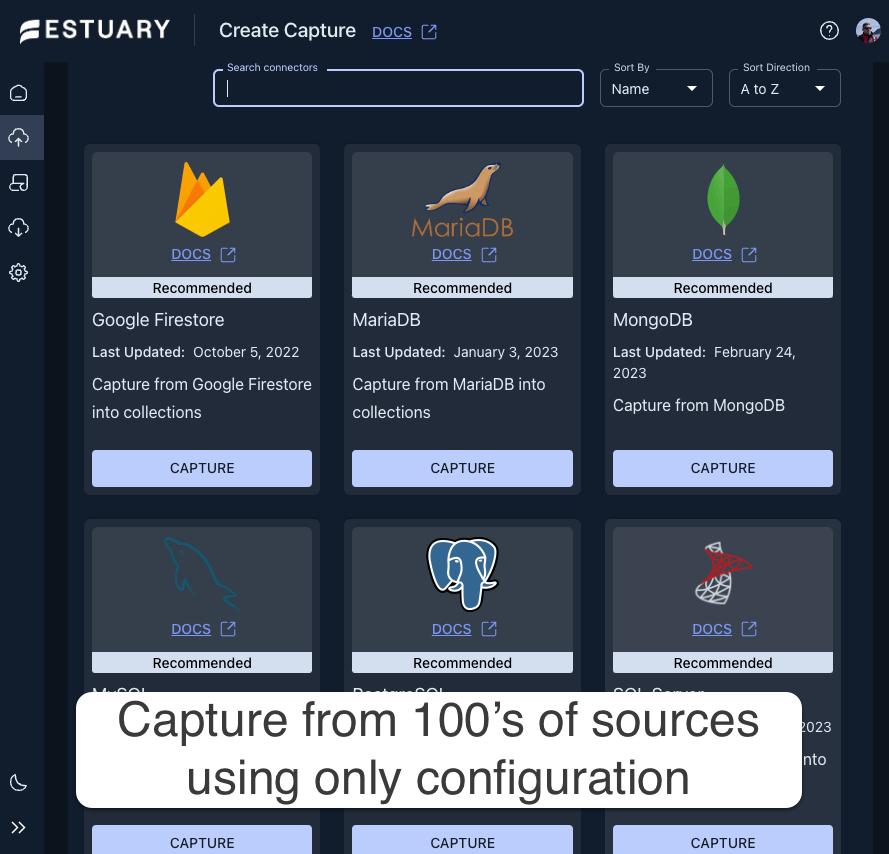This screenshot has height=854, width=889.
Task: Open DOCS link under SQL Server logo
Action: pyautogui.click(x=712, y=629)
